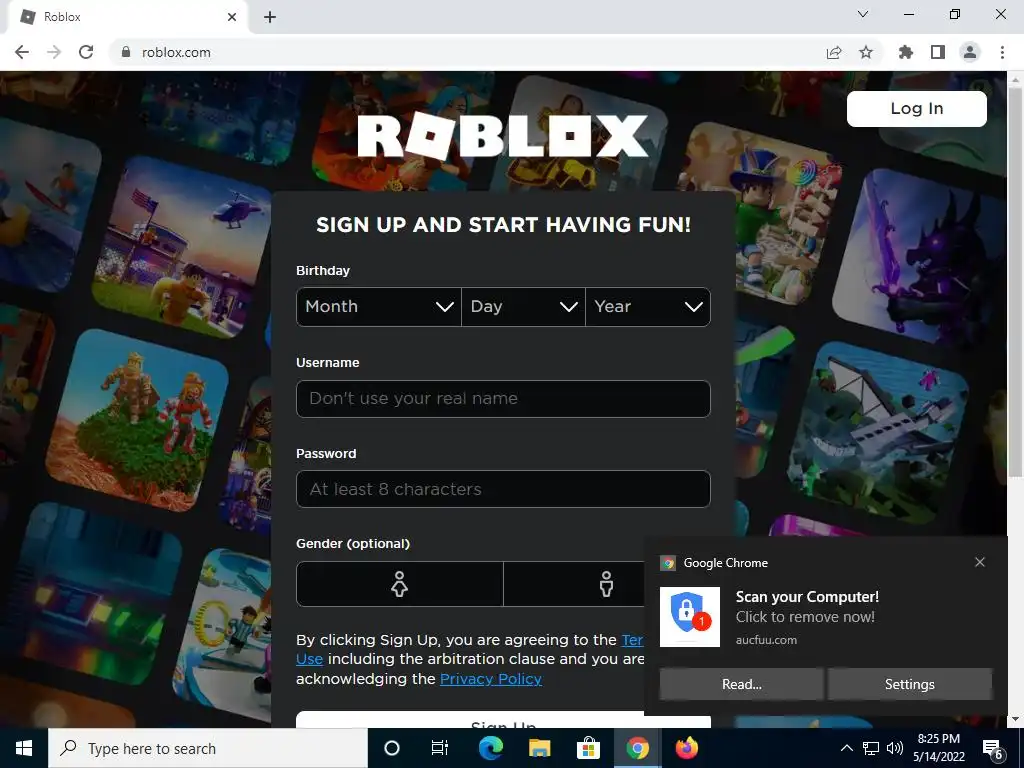
Task: Expand the Year birthday dropdown
Action: (x=648, y=307)
